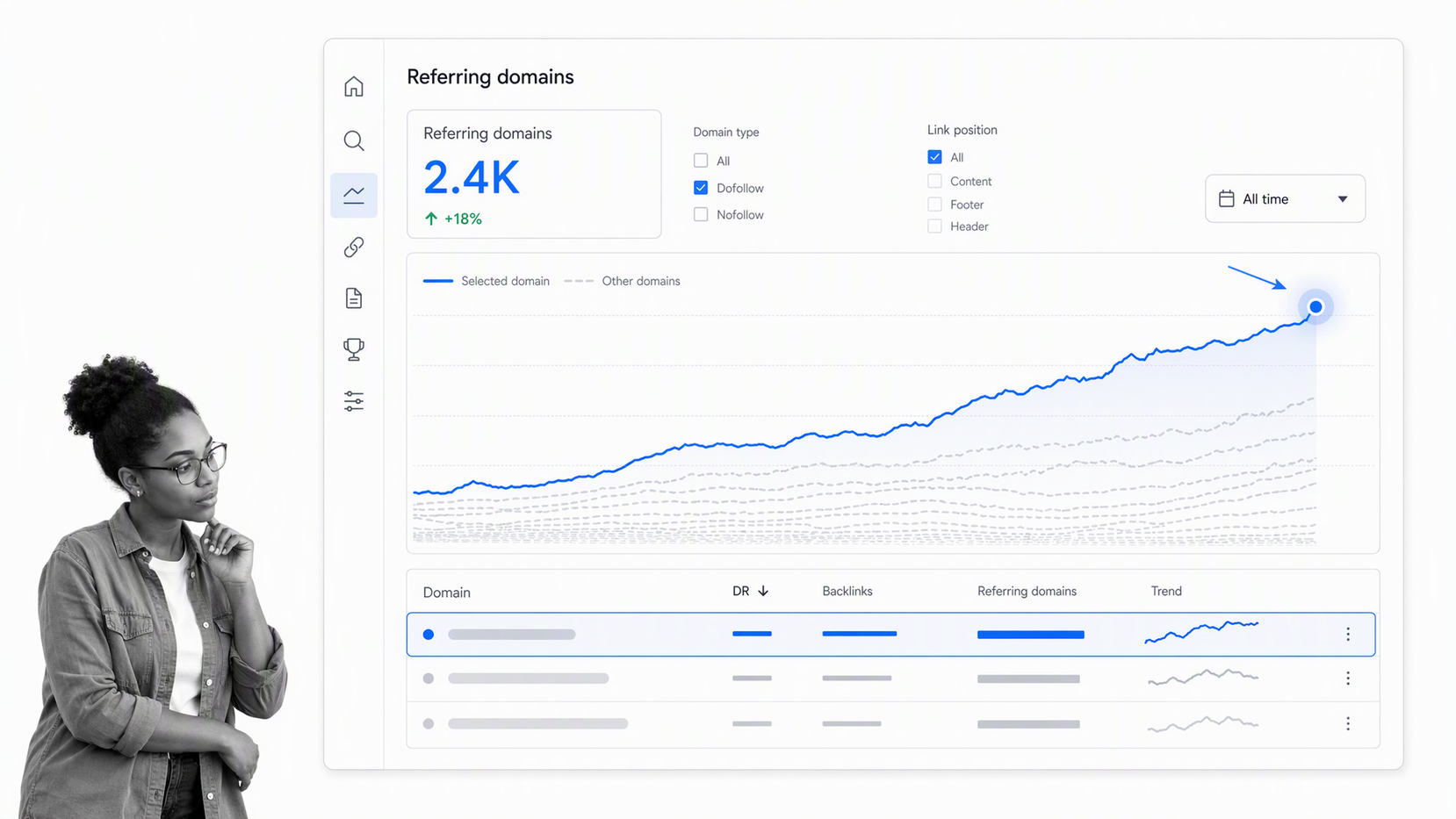Open the backlinks chain-link sidebar icon
This screenshot has width=1456, height=819.
coord(354,248)
